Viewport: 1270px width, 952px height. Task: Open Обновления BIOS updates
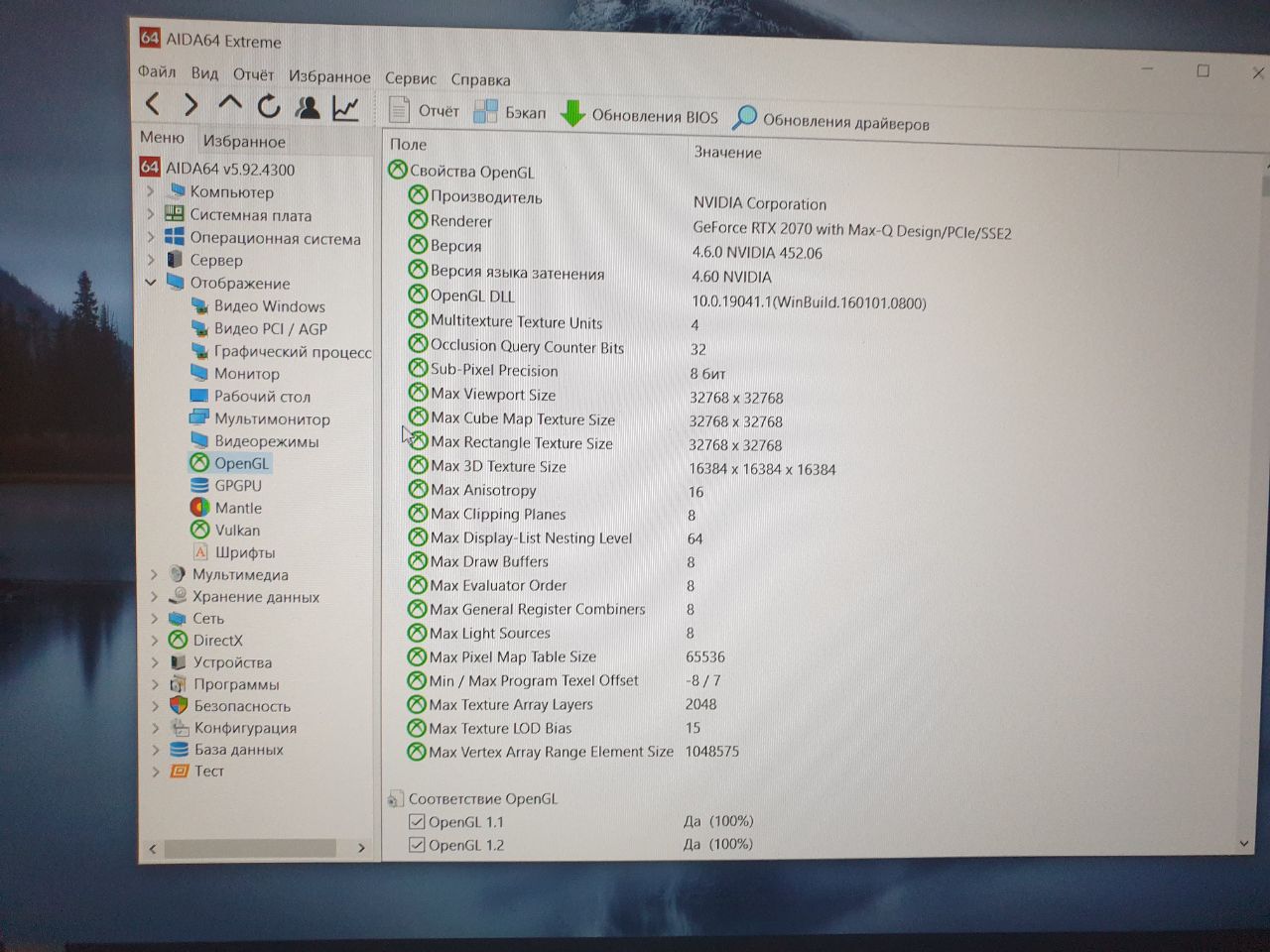639,115
